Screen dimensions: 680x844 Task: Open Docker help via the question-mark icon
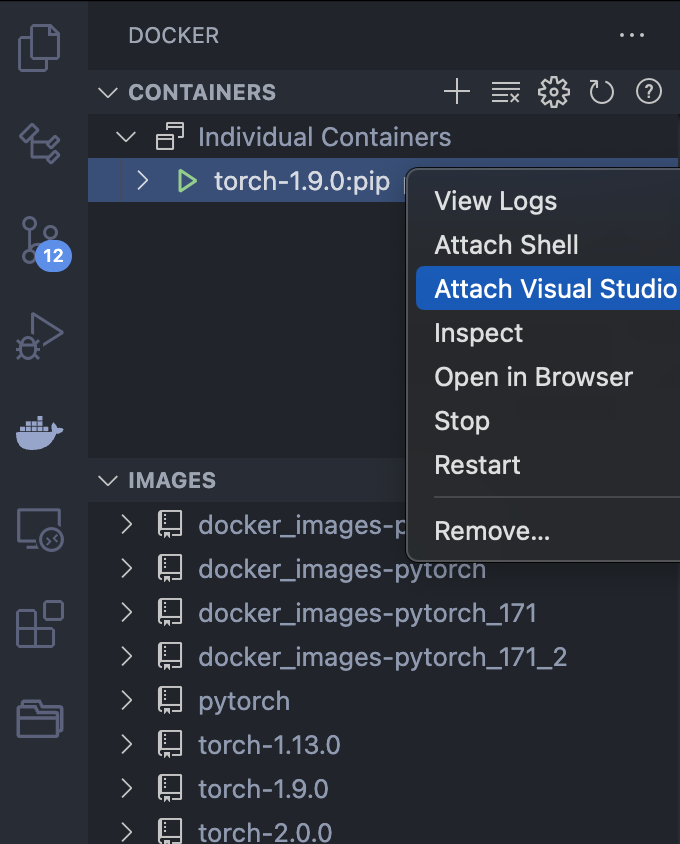click(x=648, y=91)
